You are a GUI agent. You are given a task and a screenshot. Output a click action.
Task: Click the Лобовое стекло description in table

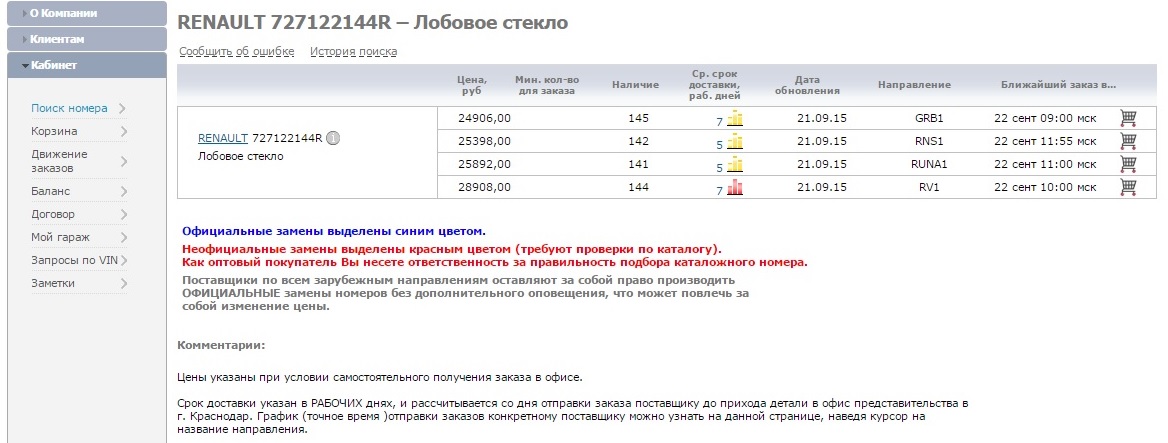coord(241,157)
